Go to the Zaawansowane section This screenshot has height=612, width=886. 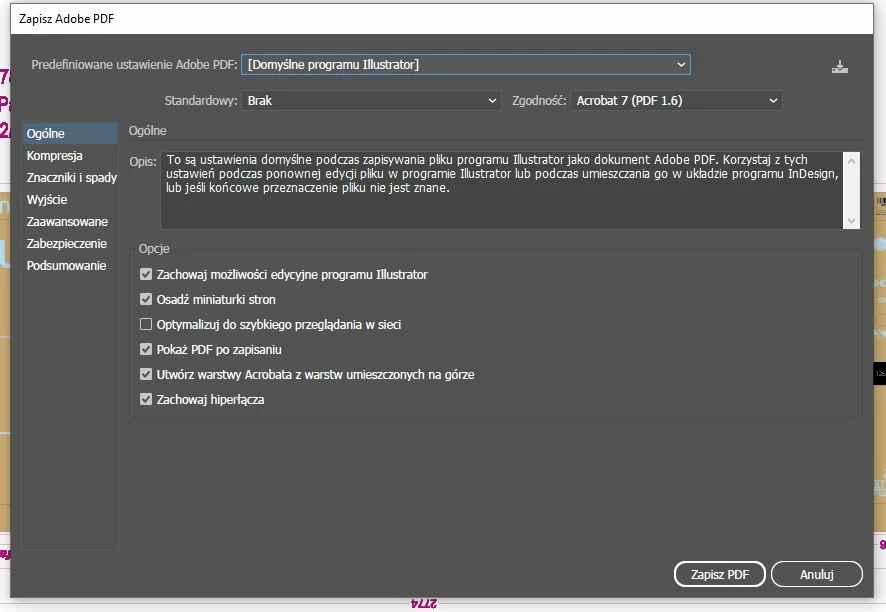[x=70, y=222]
